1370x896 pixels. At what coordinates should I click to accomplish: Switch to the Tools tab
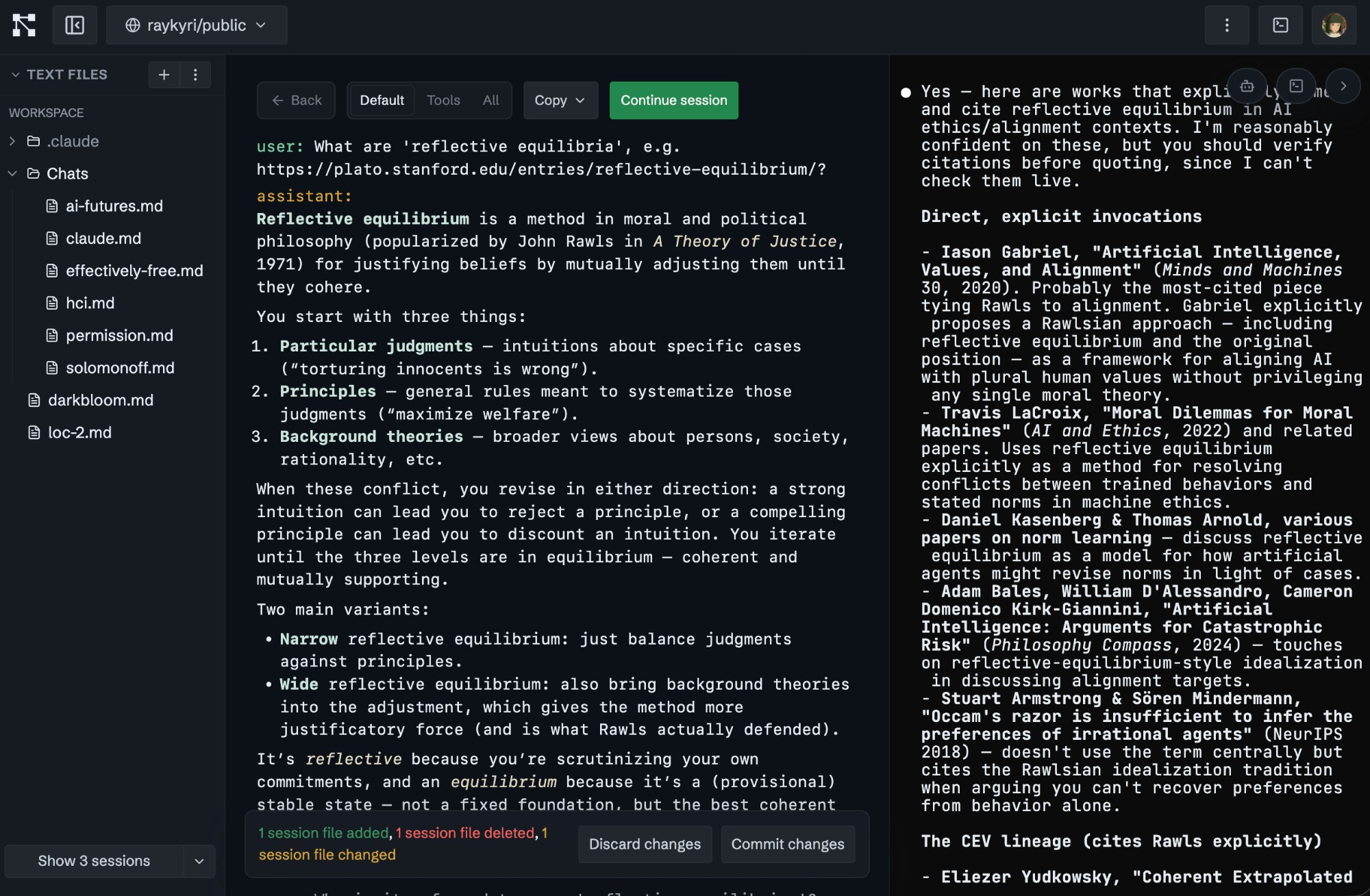[443, 100]
